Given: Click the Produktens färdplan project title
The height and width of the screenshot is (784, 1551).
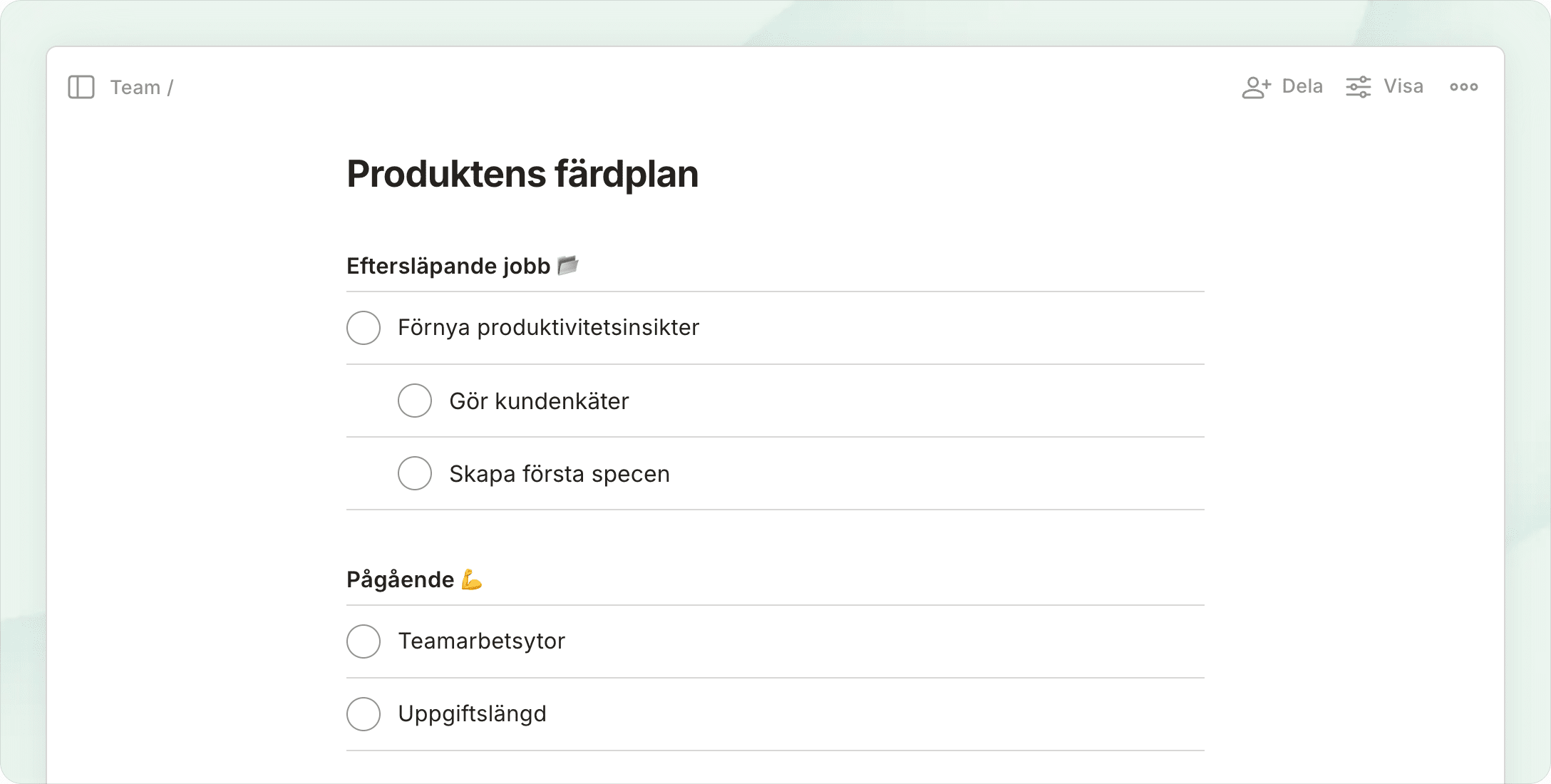Looking at the screenshot, I should pos(522,174).
